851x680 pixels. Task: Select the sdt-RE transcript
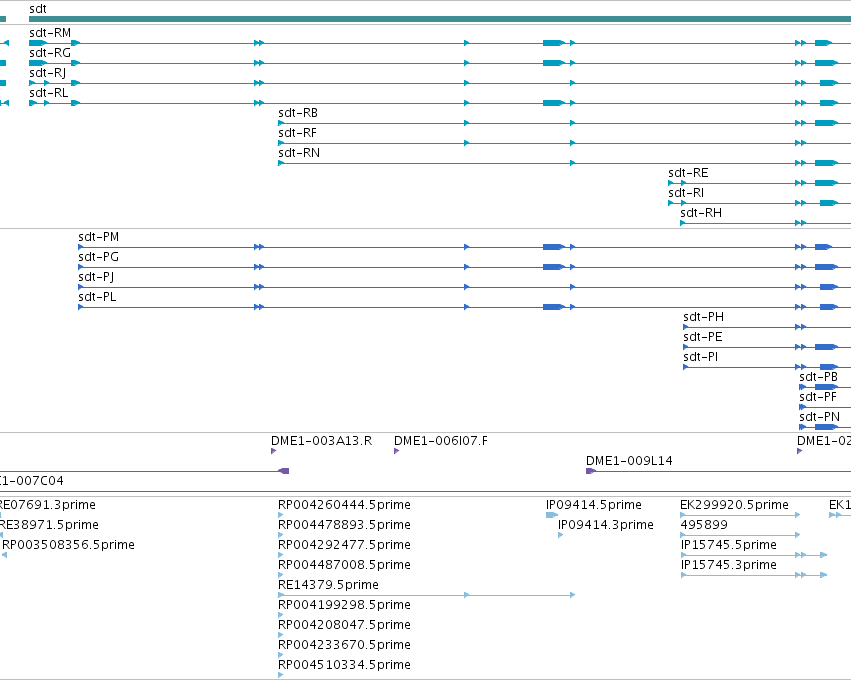[688, 174]
